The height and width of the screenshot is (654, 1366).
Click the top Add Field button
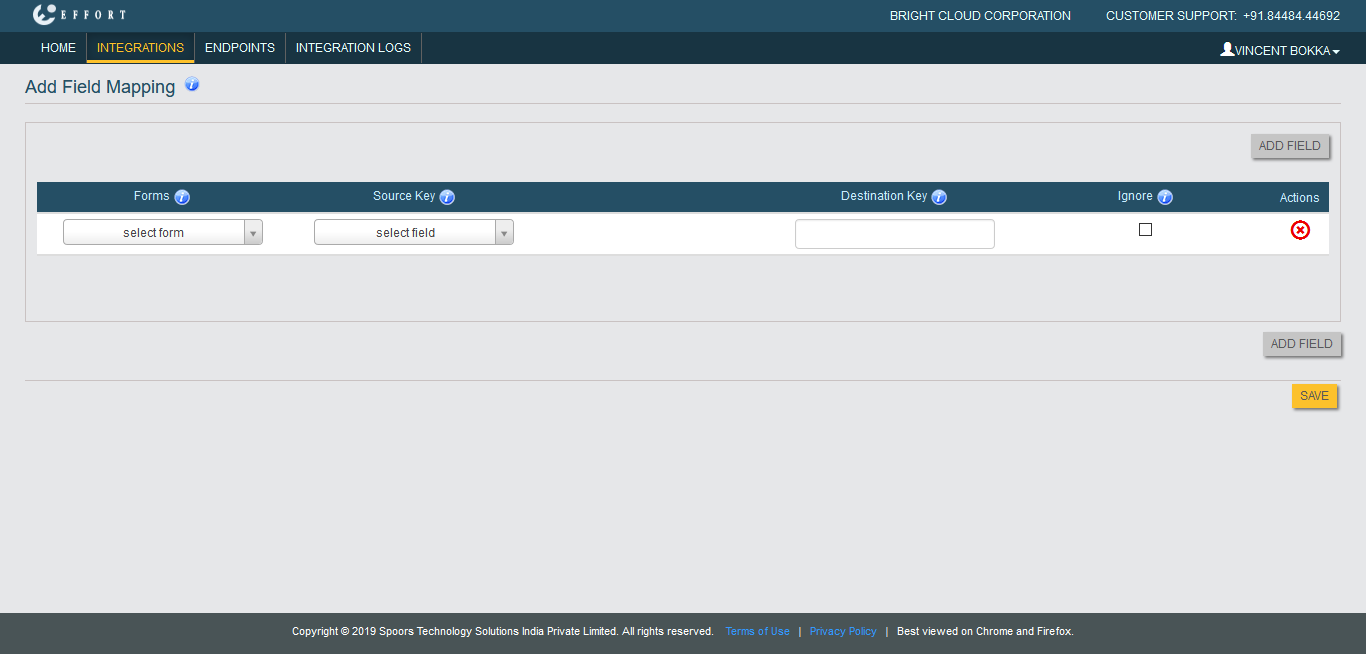[1289, 146]
